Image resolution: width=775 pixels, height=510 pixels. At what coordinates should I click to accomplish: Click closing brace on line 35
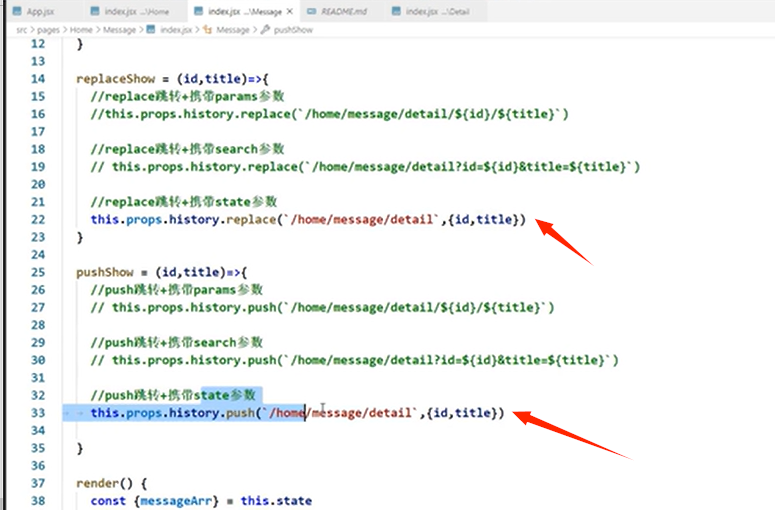80,448
